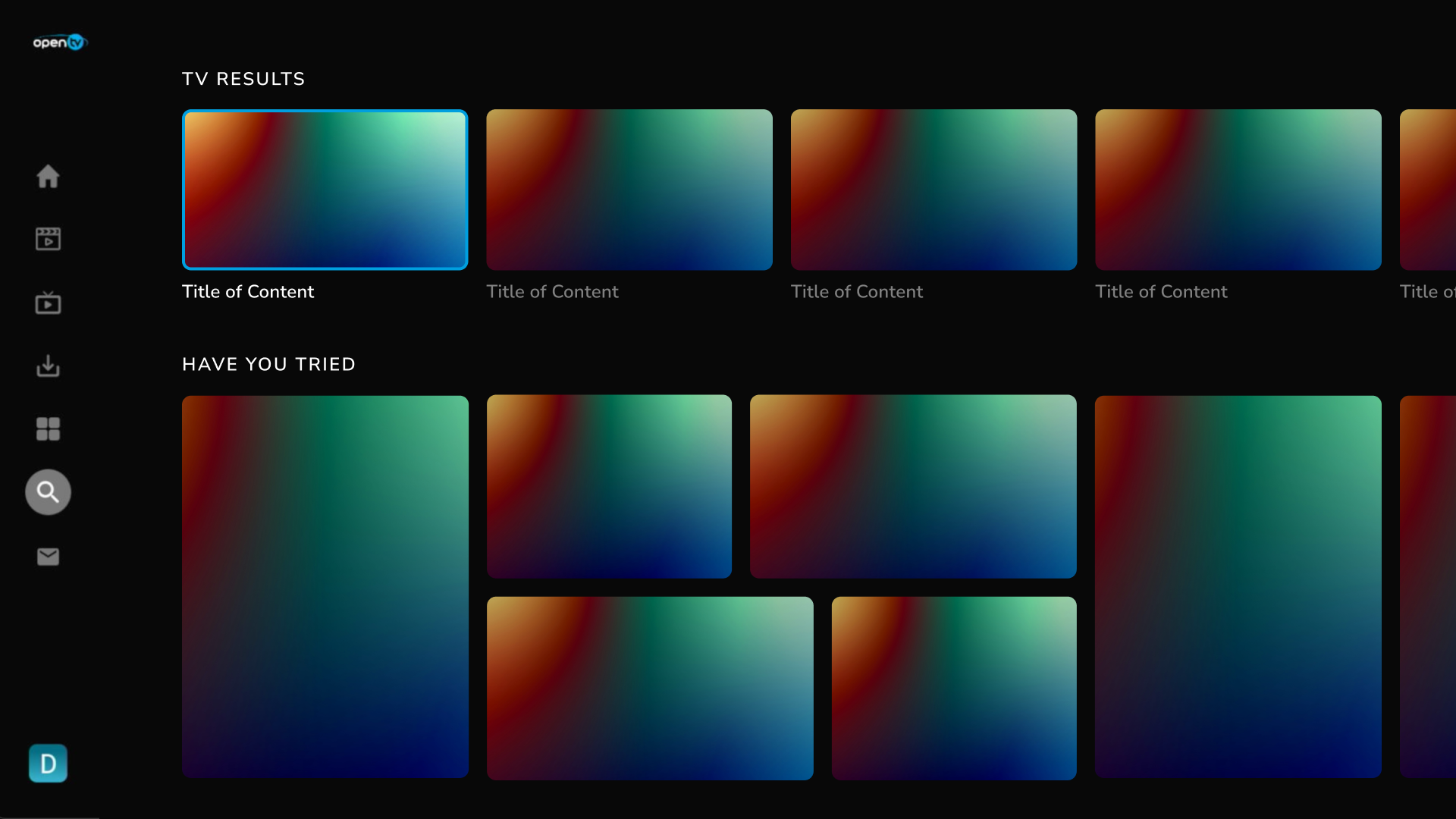Open the D profile avatar
1456x819 pixels.
[48, 763]
